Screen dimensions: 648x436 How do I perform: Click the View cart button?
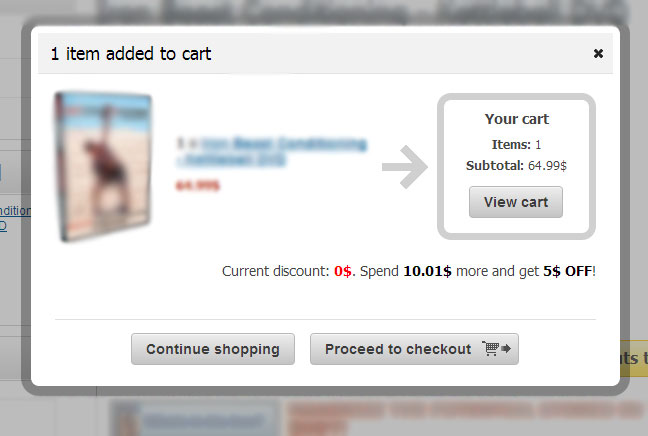pos(516,202)
